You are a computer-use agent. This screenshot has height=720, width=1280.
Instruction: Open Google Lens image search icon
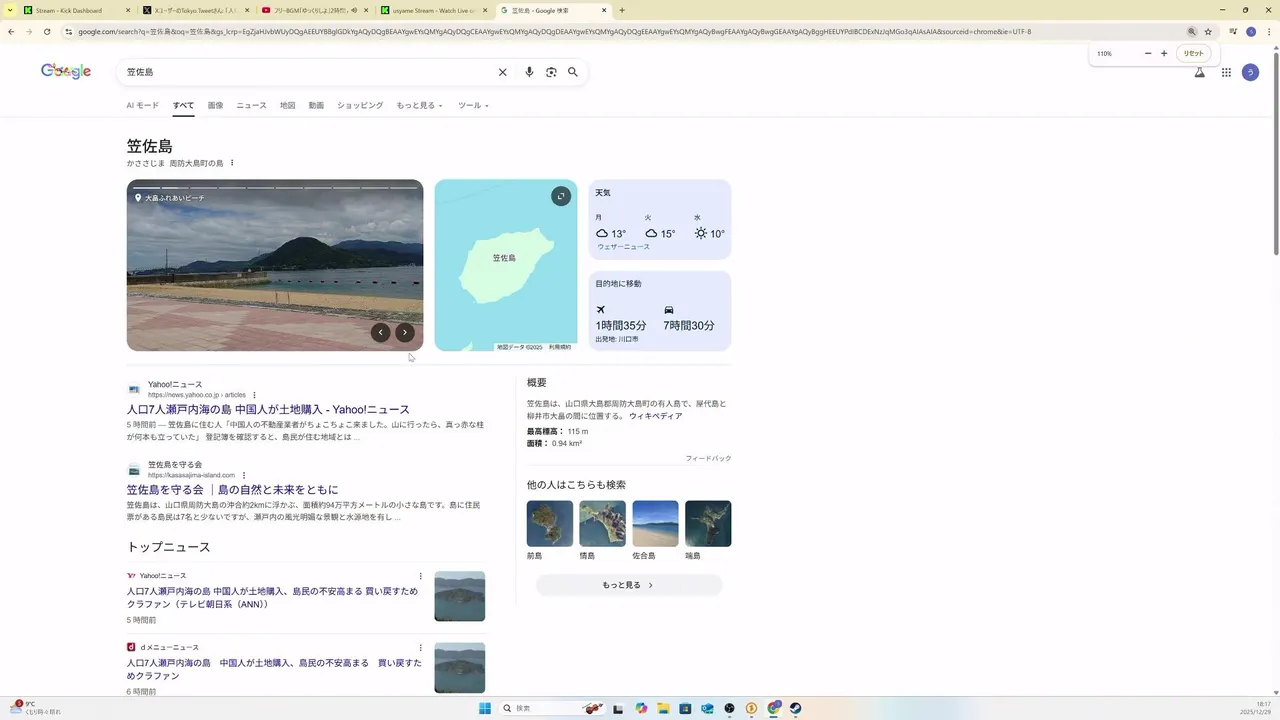click(x=551, y=72)
